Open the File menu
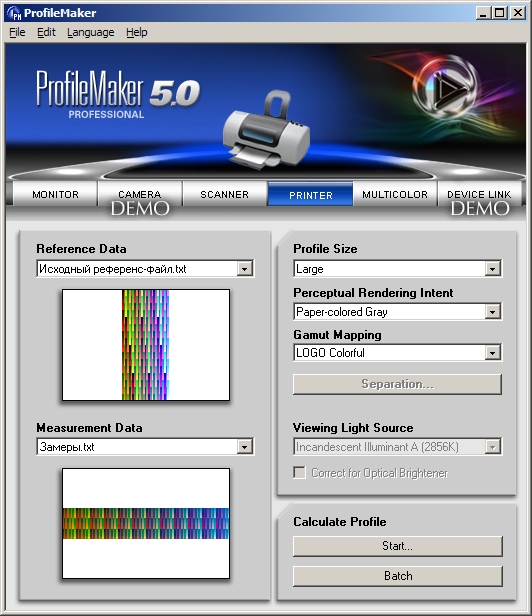The width and height of the screenshot is (532, 616). point(17,32)
